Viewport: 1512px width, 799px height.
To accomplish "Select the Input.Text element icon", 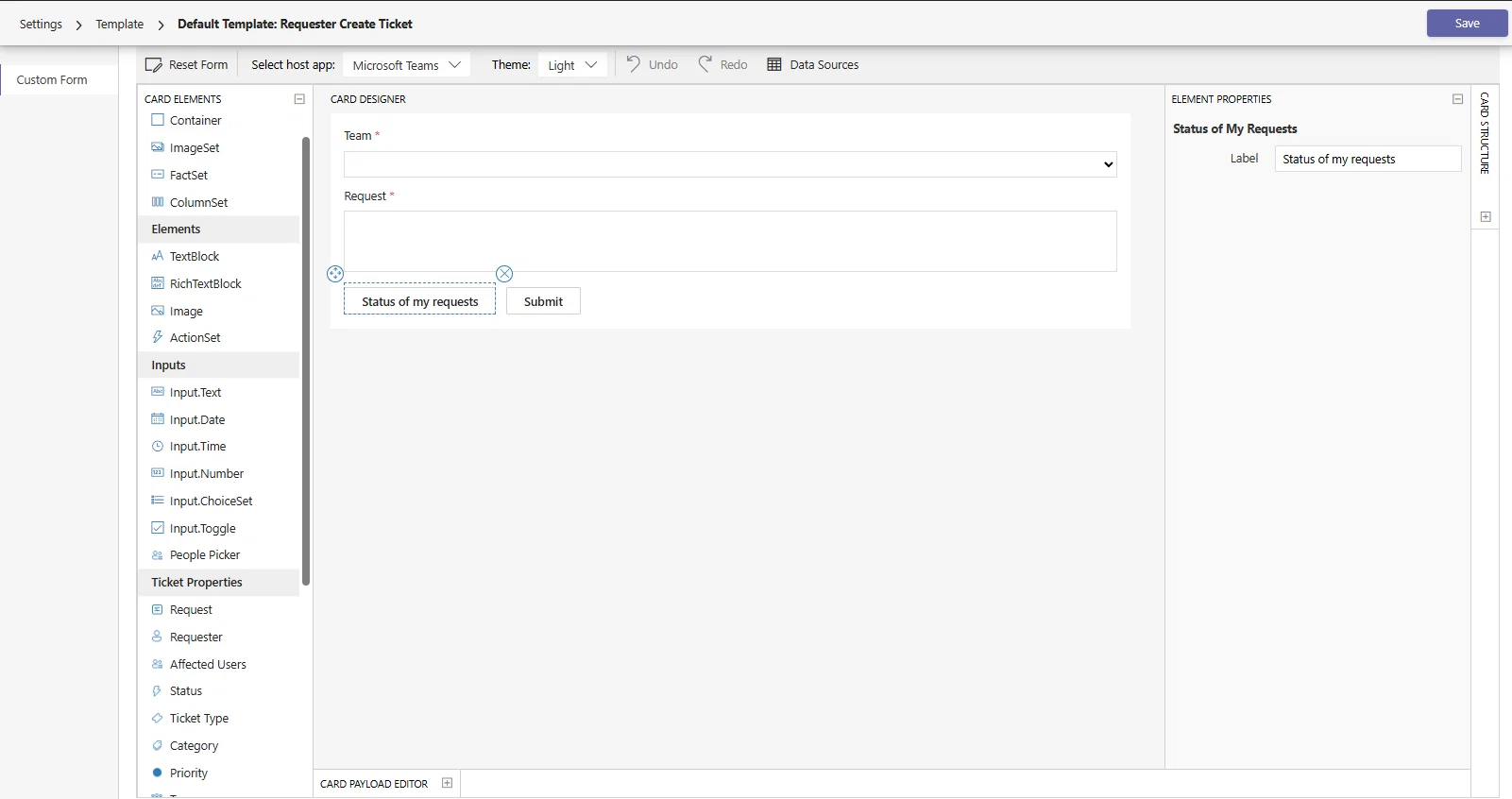I will coord(158,392).
